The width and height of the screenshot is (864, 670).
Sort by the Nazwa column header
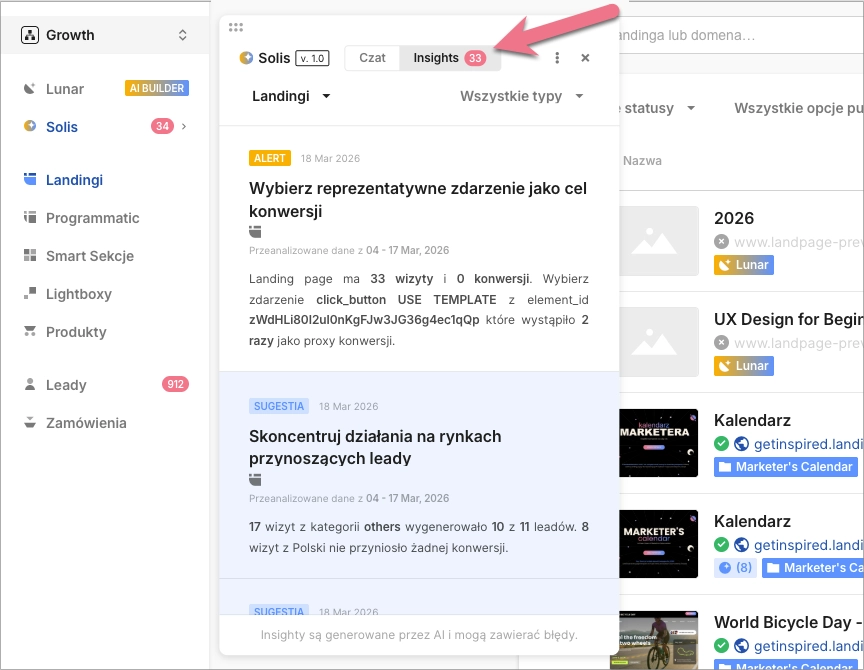(642, 161)
